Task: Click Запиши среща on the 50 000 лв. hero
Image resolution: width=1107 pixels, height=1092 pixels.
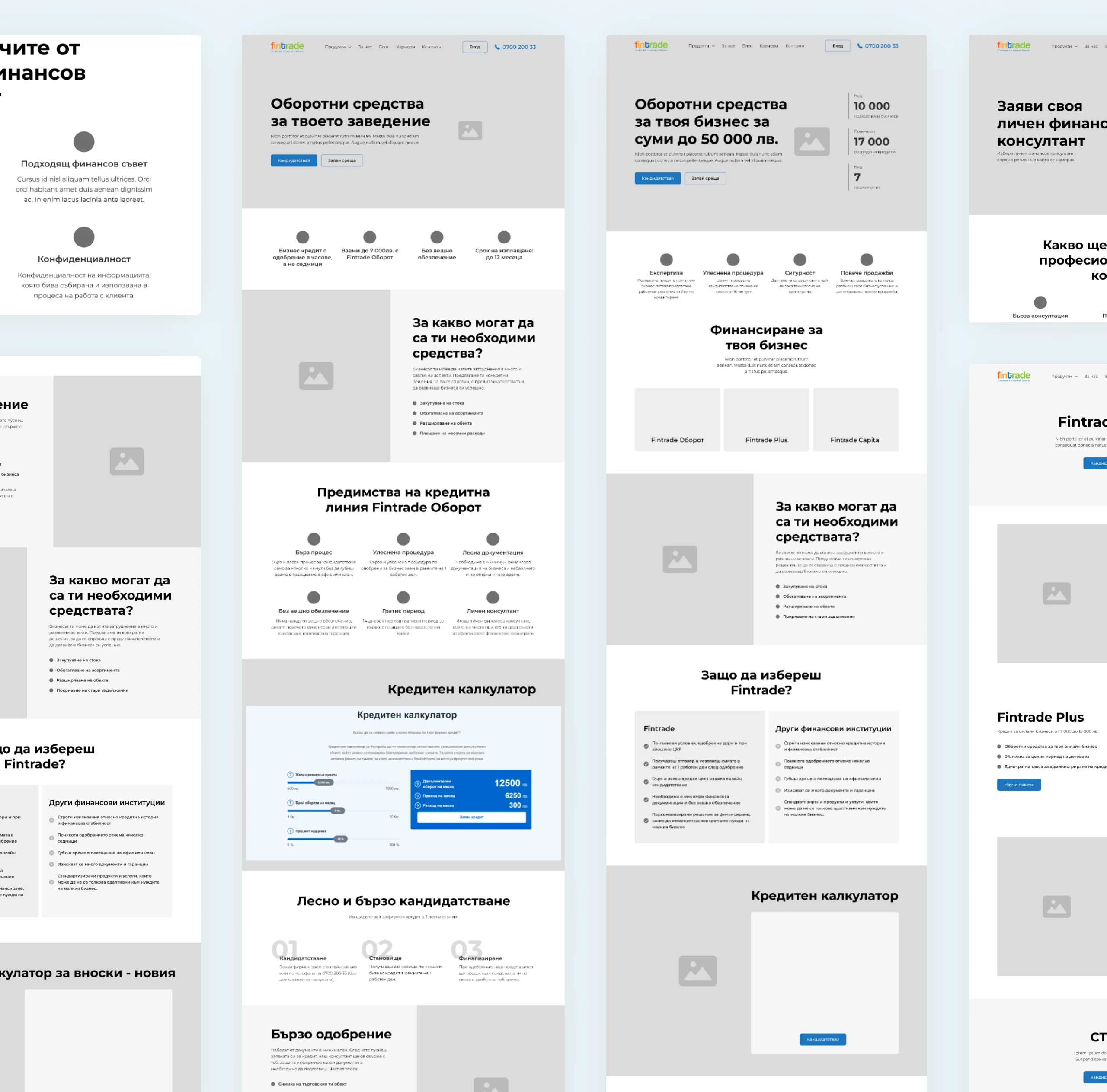Action: click(705, 178)
